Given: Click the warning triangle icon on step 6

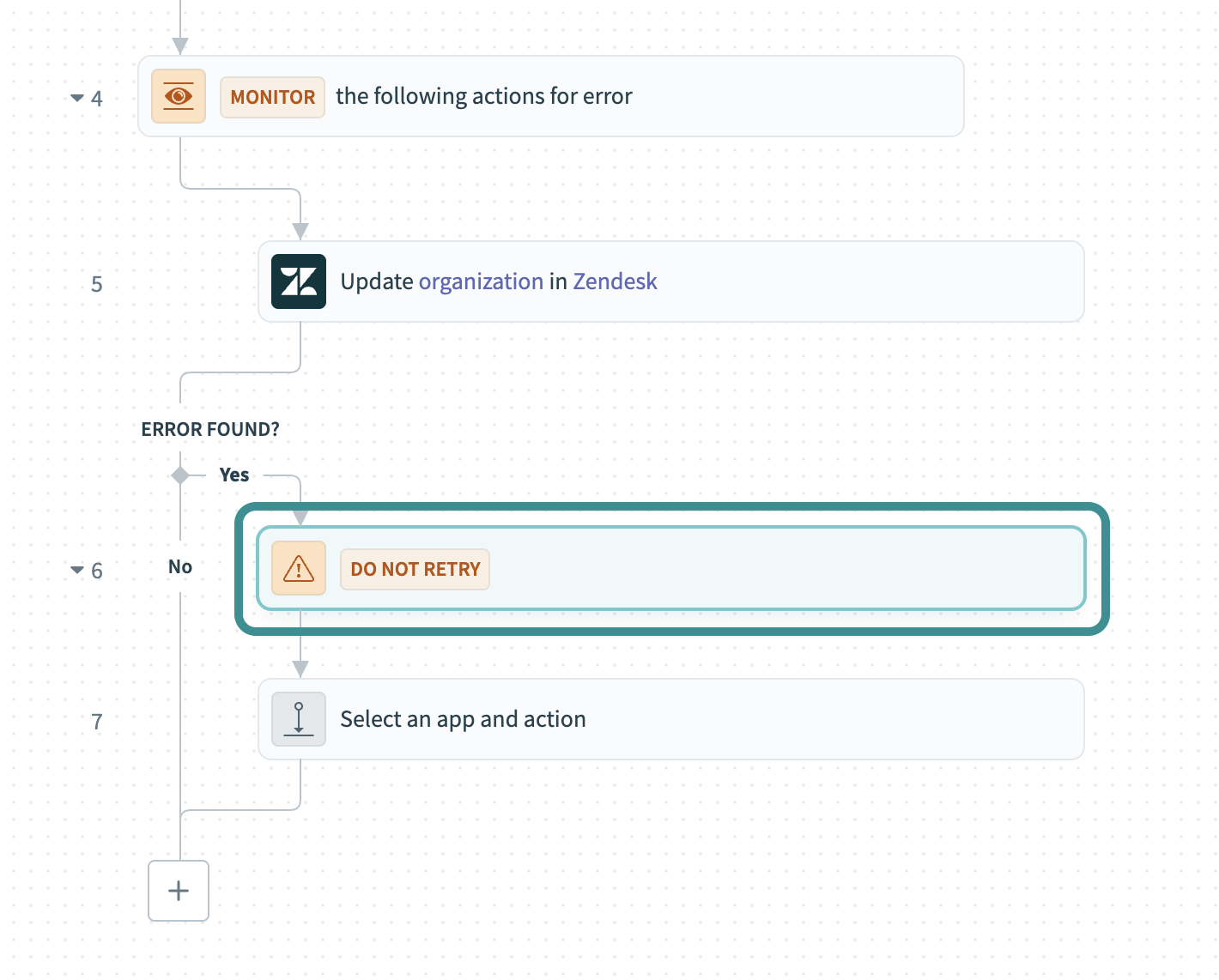Looking at the screenshot, I should point(298,568).
